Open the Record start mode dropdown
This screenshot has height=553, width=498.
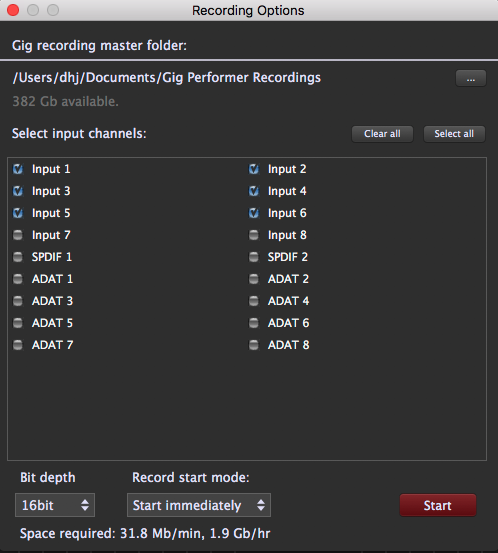point(199,505)
